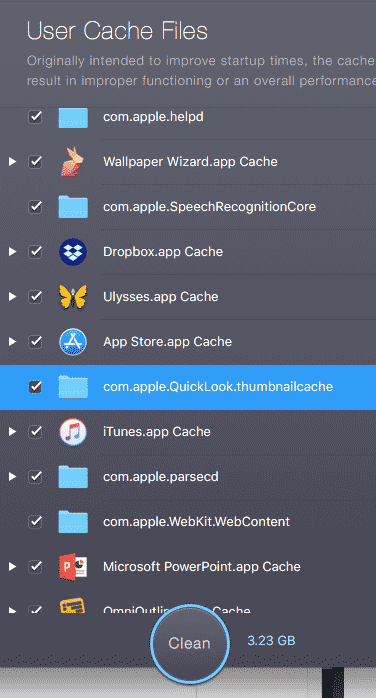Uncheck the Microsoft PowerPoint.app Cache checkbox

(35, 566)
